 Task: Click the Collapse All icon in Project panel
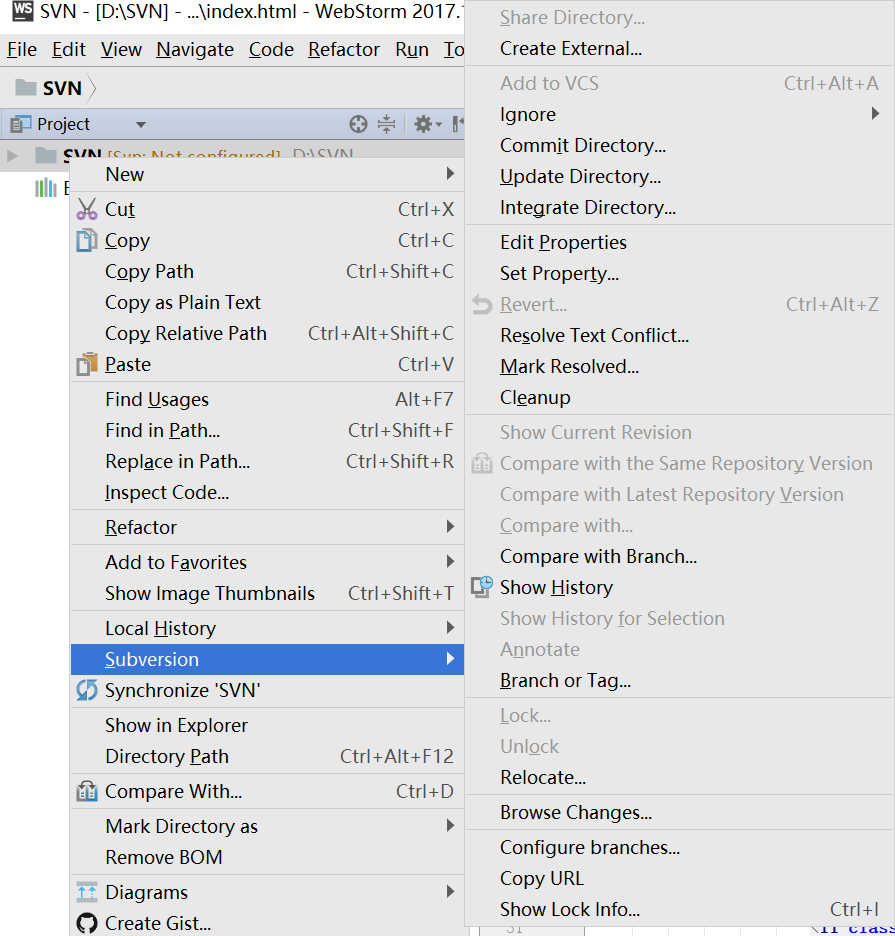tap(386, 124)
